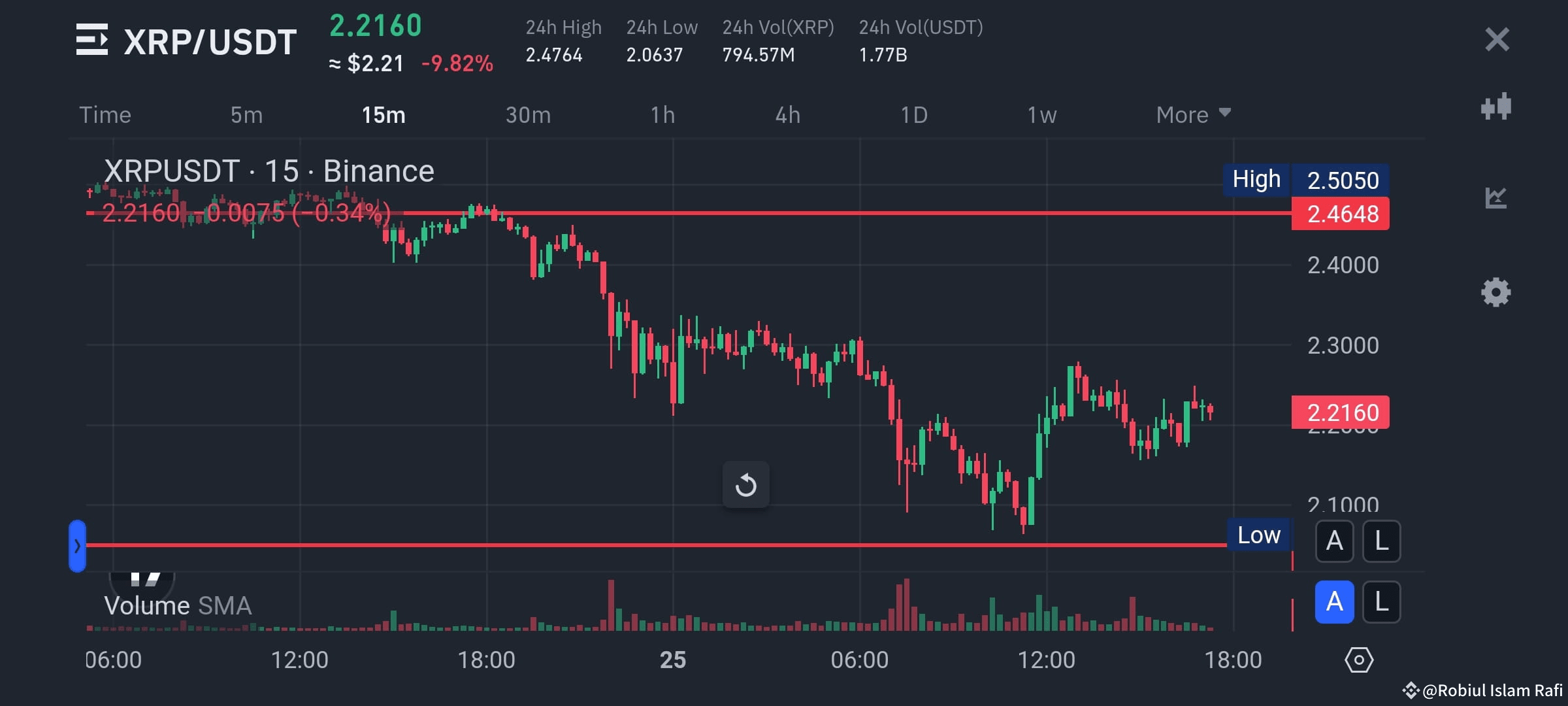Close the chart view with the X icon
Viewport: 1568px width, 706px height.
coord(1497,40)
